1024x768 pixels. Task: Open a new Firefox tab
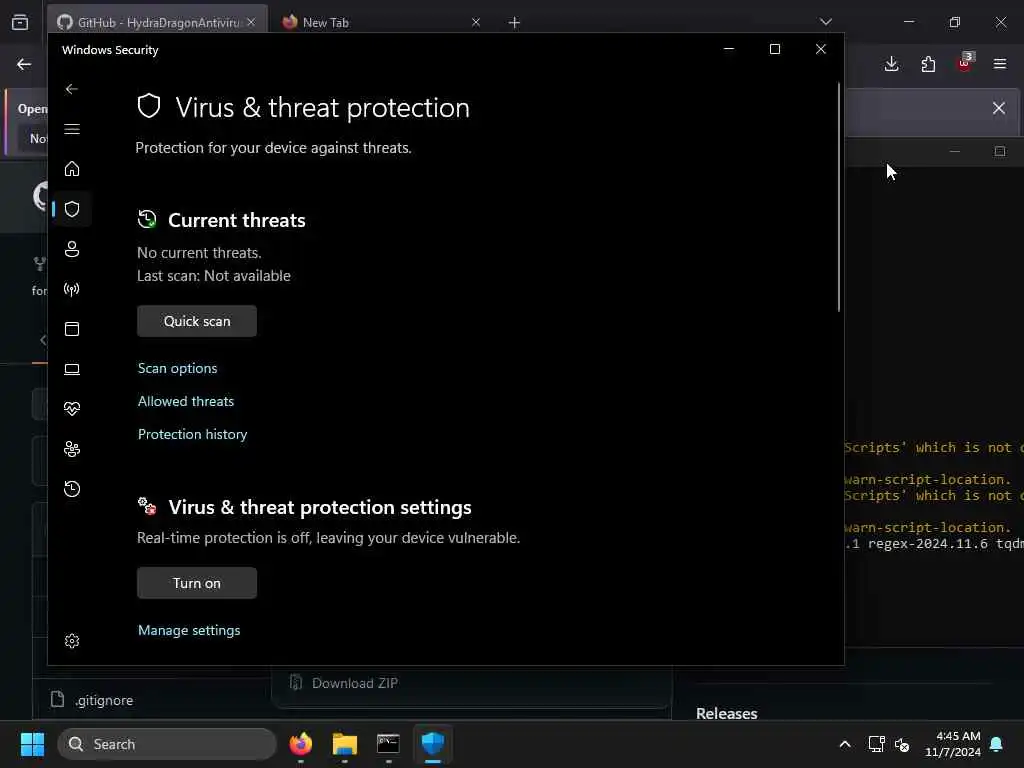514,23
